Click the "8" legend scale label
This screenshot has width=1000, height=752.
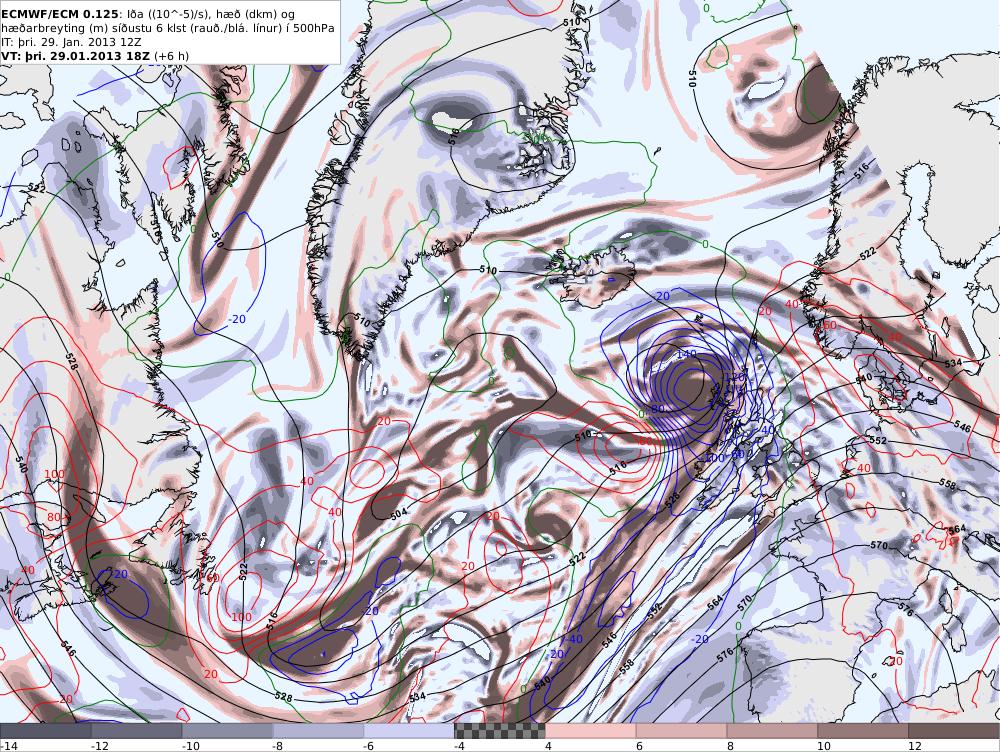pyautogui.click(x=730, y=746)
